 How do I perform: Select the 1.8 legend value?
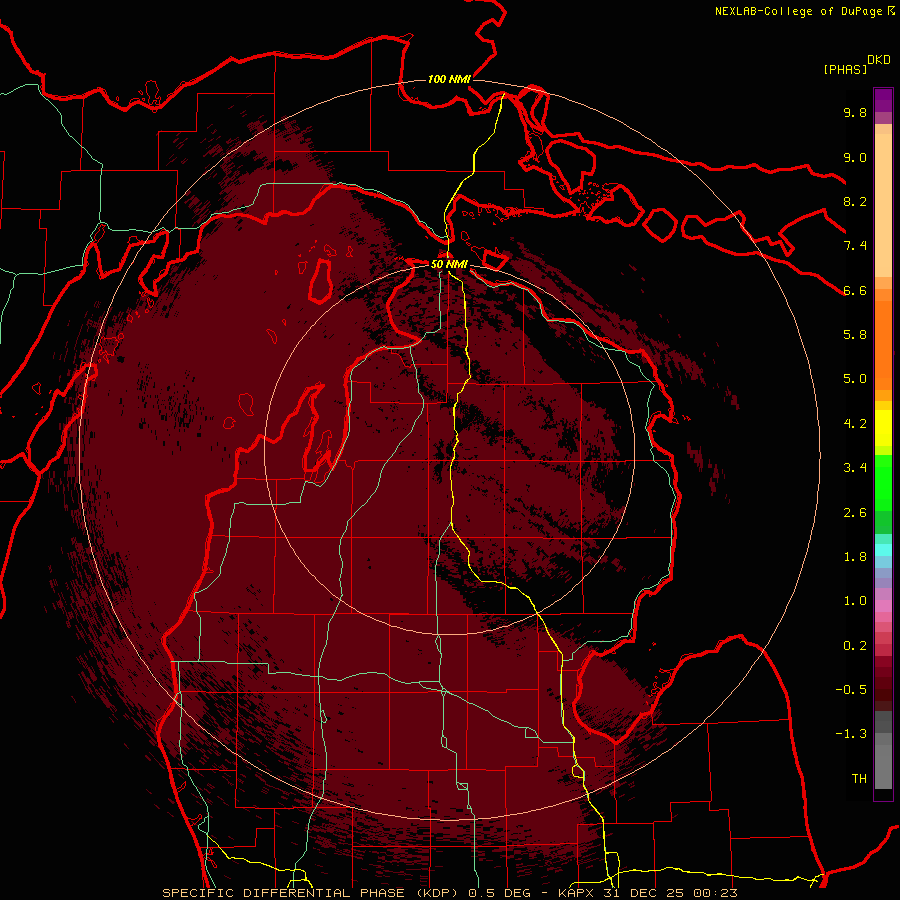tap(855, 557)
